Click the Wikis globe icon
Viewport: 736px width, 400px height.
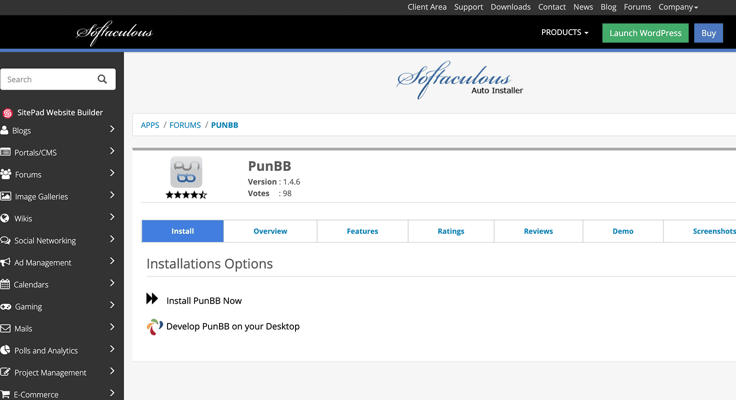[5, 218]
